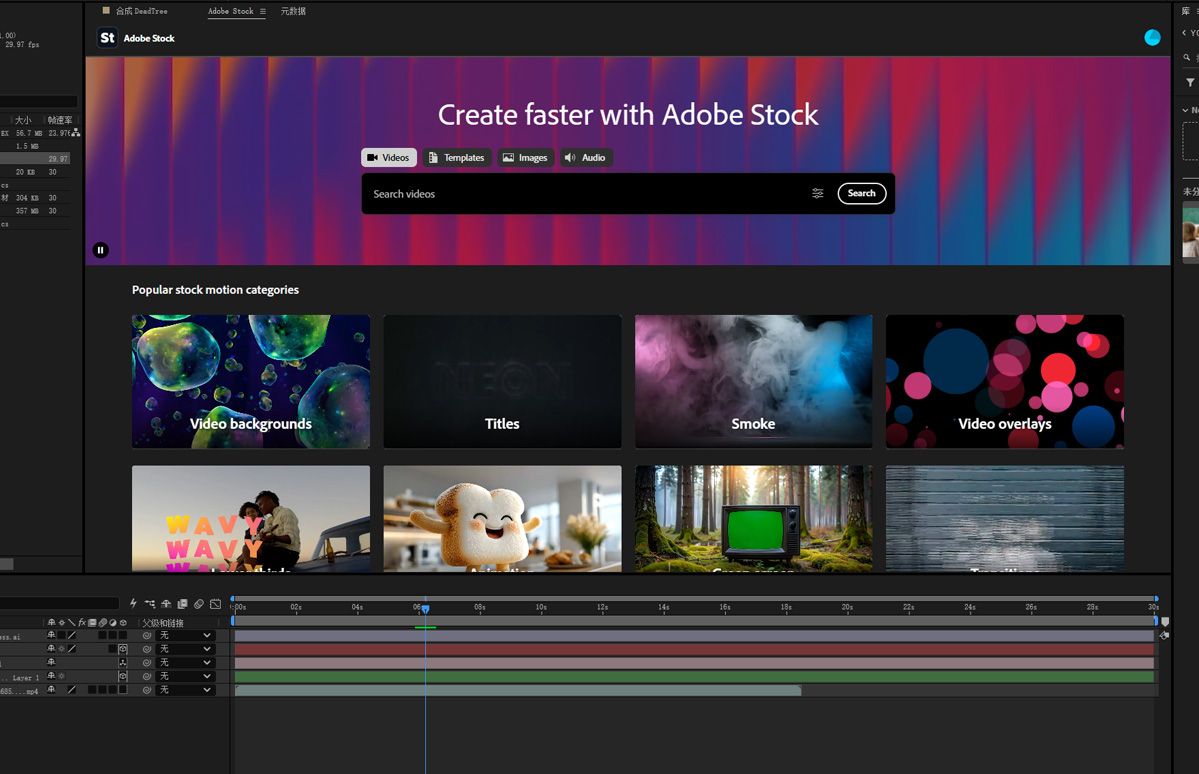Click the quality switch column header icon

pyautogui.click(x=72, y=623)
